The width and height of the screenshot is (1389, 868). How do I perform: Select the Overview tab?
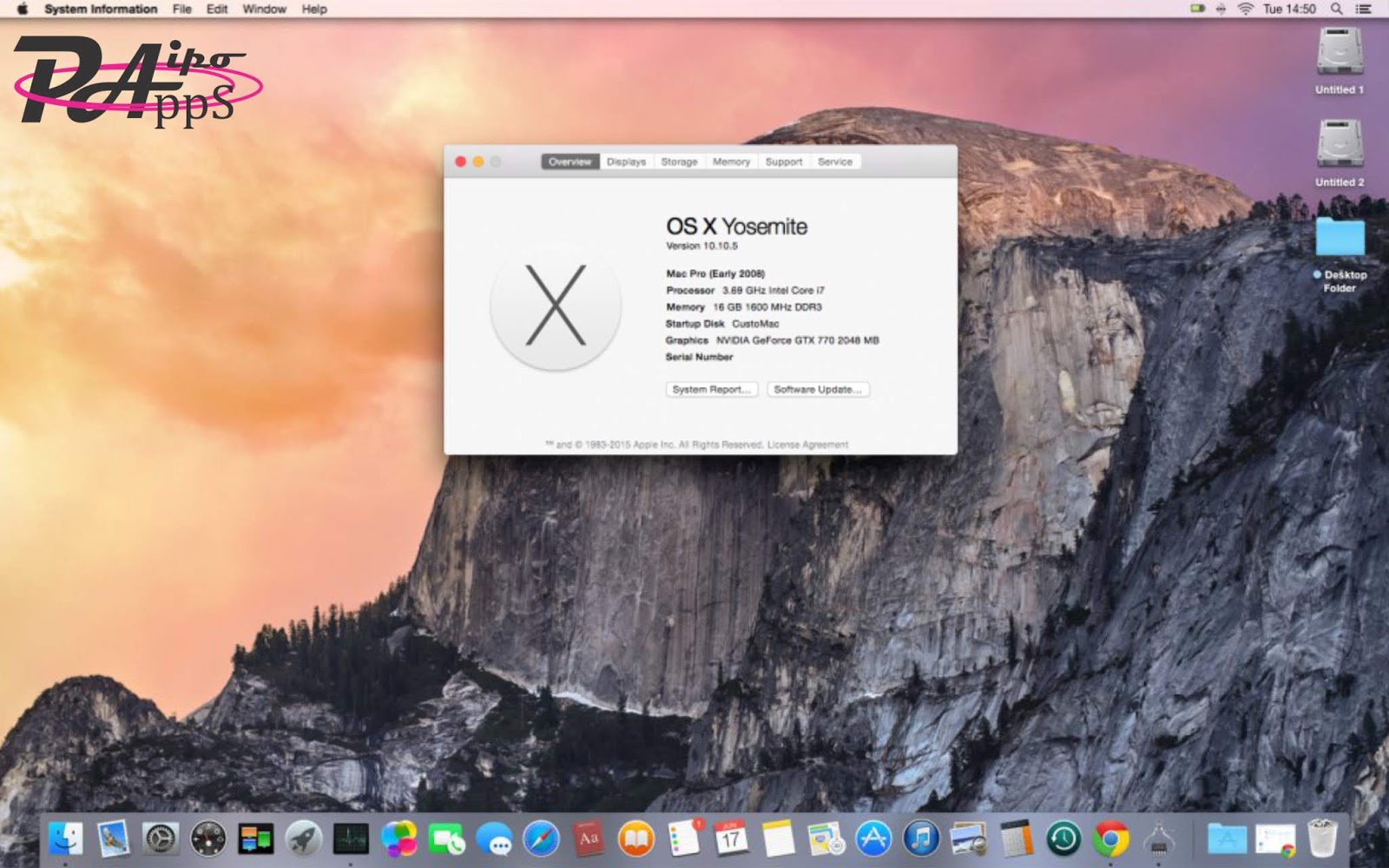click(569, 161)
